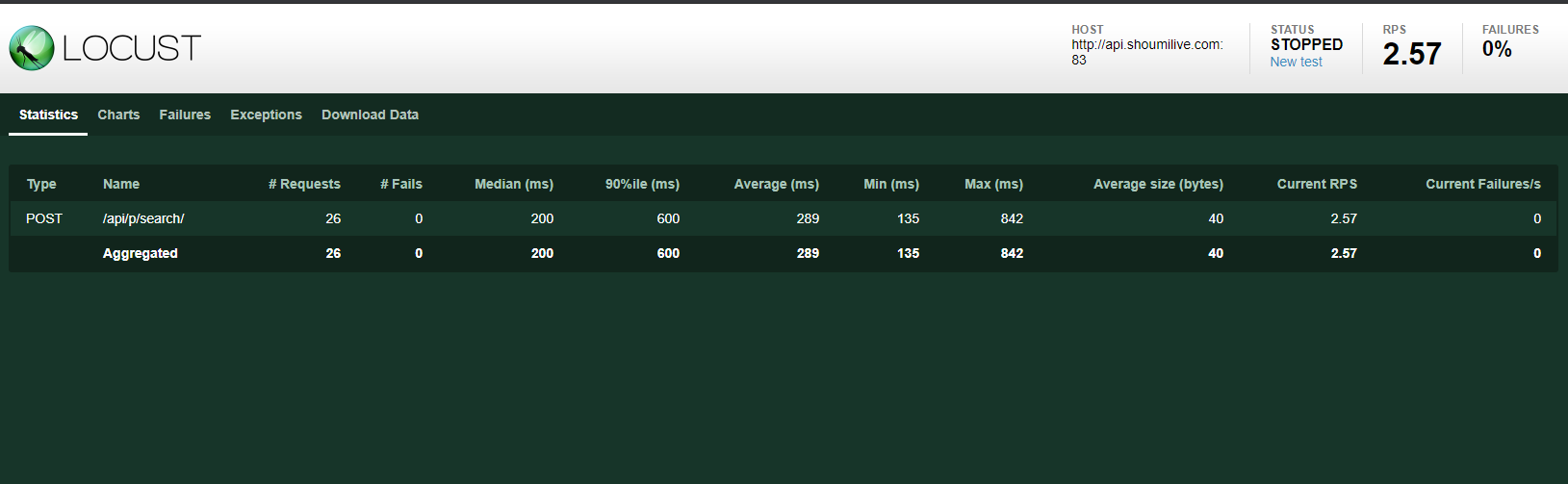Click the FAILURES label in header
The height and width of the screenshot is (484, 1568).
1510,30
